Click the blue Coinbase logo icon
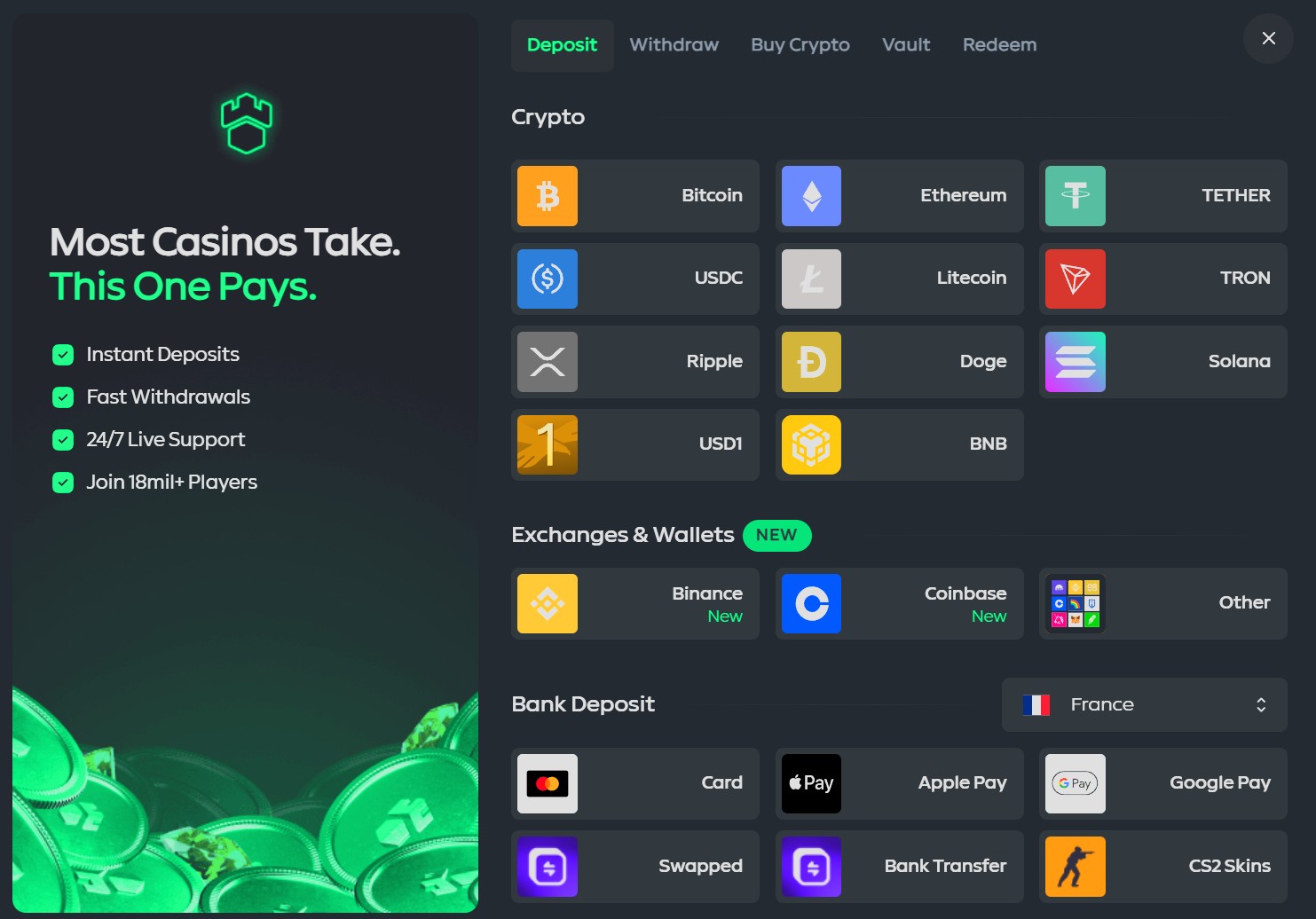 (811, 603)
